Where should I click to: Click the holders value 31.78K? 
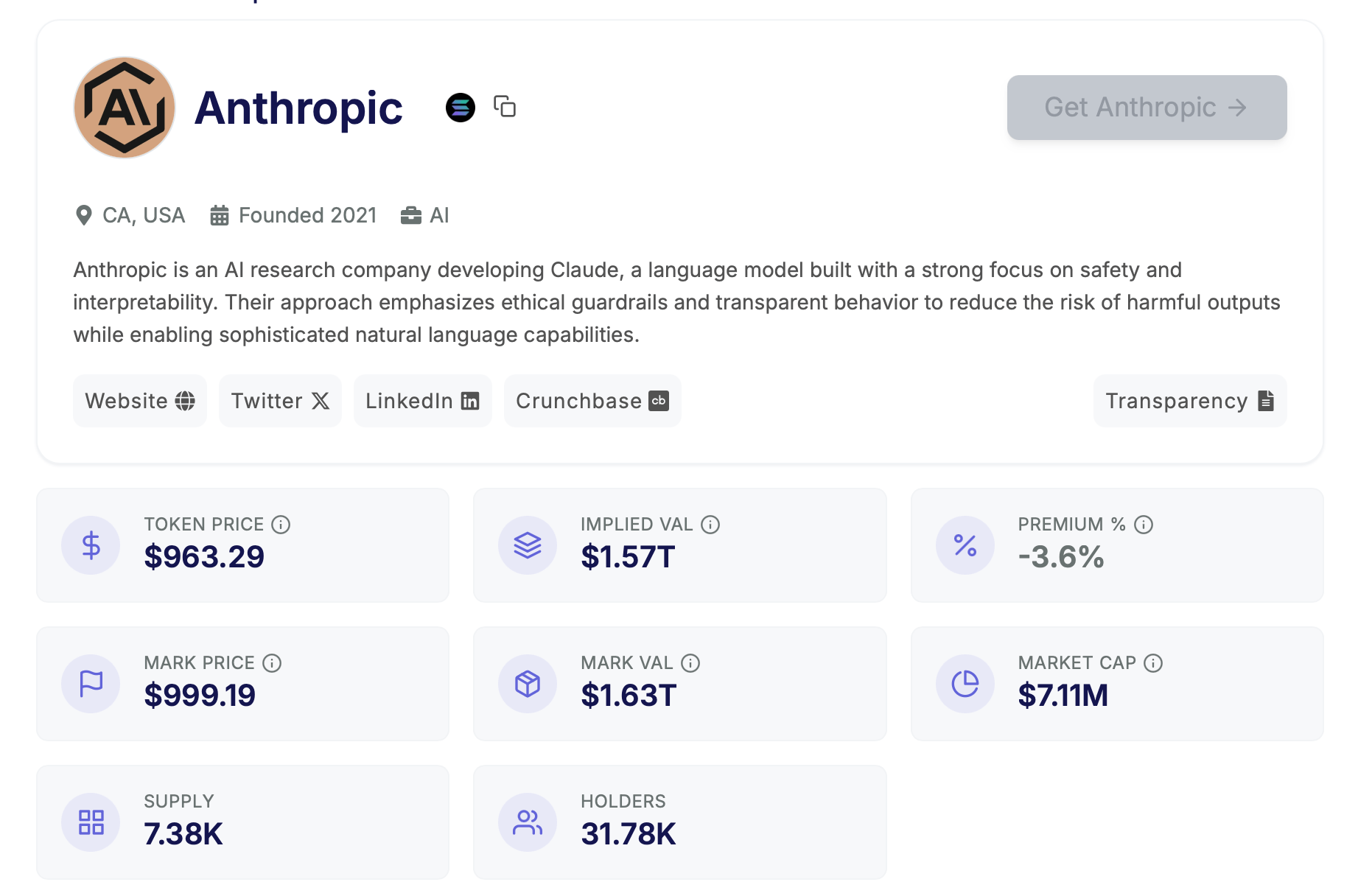click(629, 833)
